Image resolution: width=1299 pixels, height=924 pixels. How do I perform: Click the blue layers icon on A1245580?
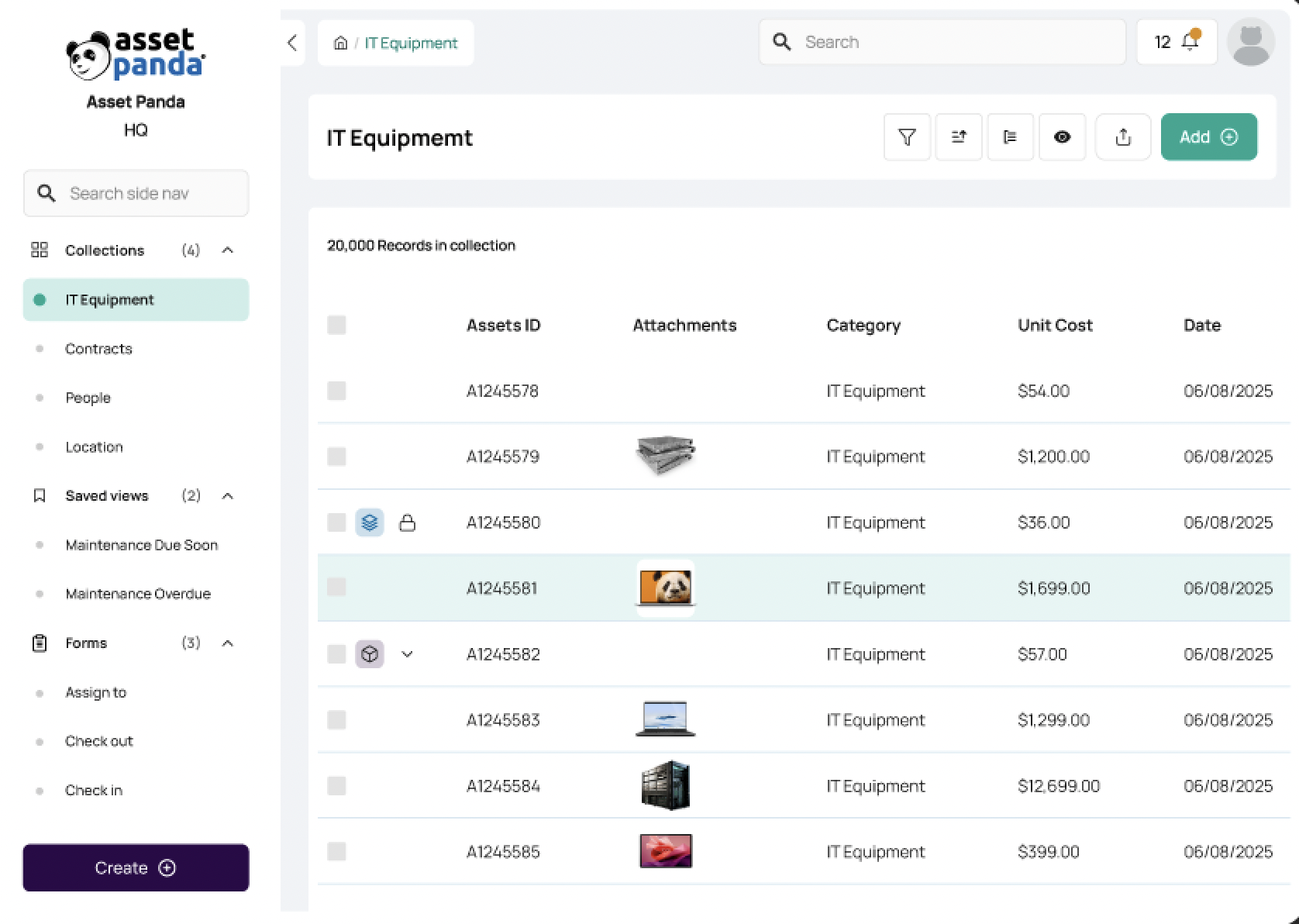point(370,522)
